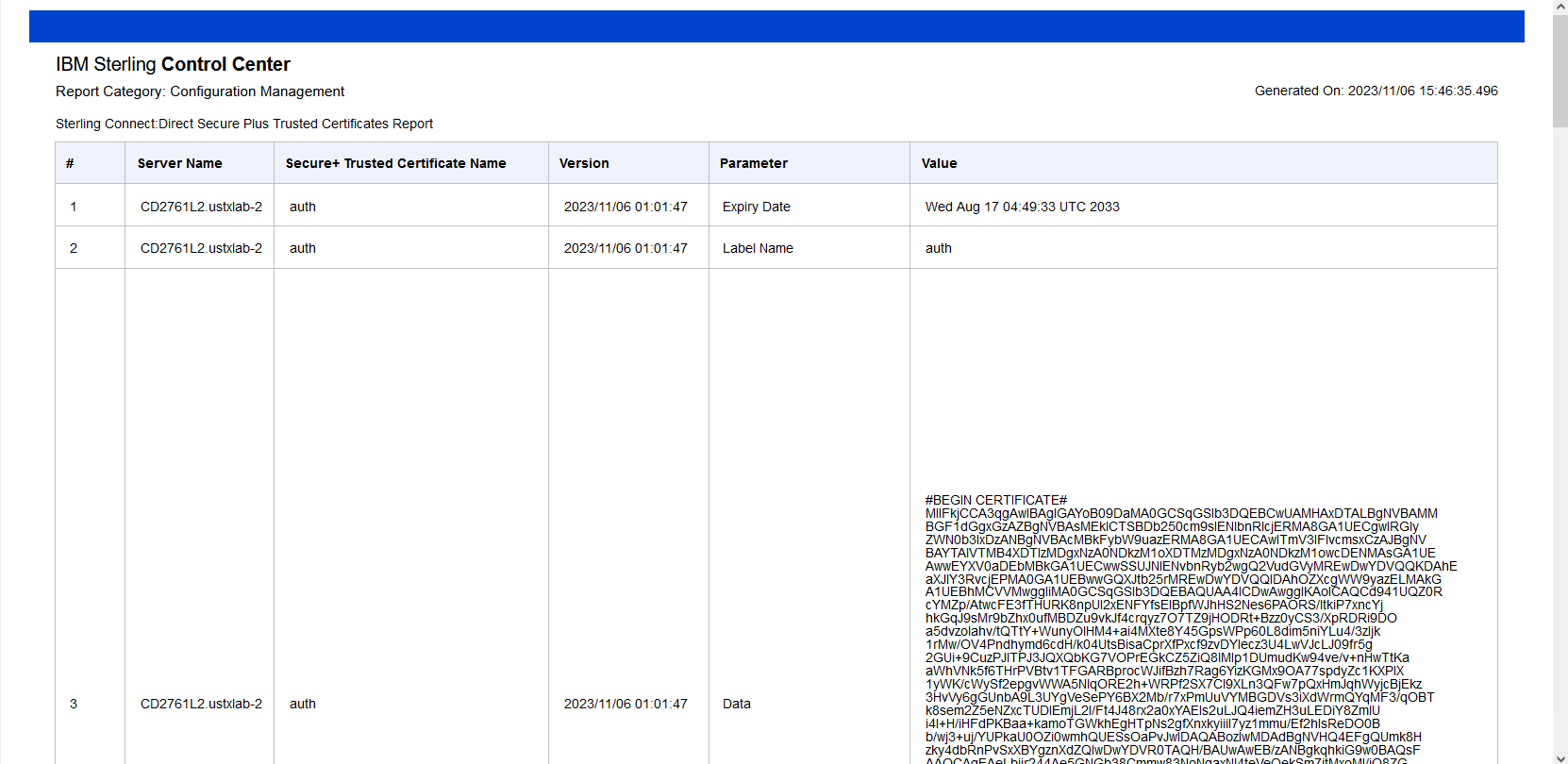The height and width of the screenshot is (764, 1568).
Task: Click the auth value in row 2
Action: click(x=938, y=248)
